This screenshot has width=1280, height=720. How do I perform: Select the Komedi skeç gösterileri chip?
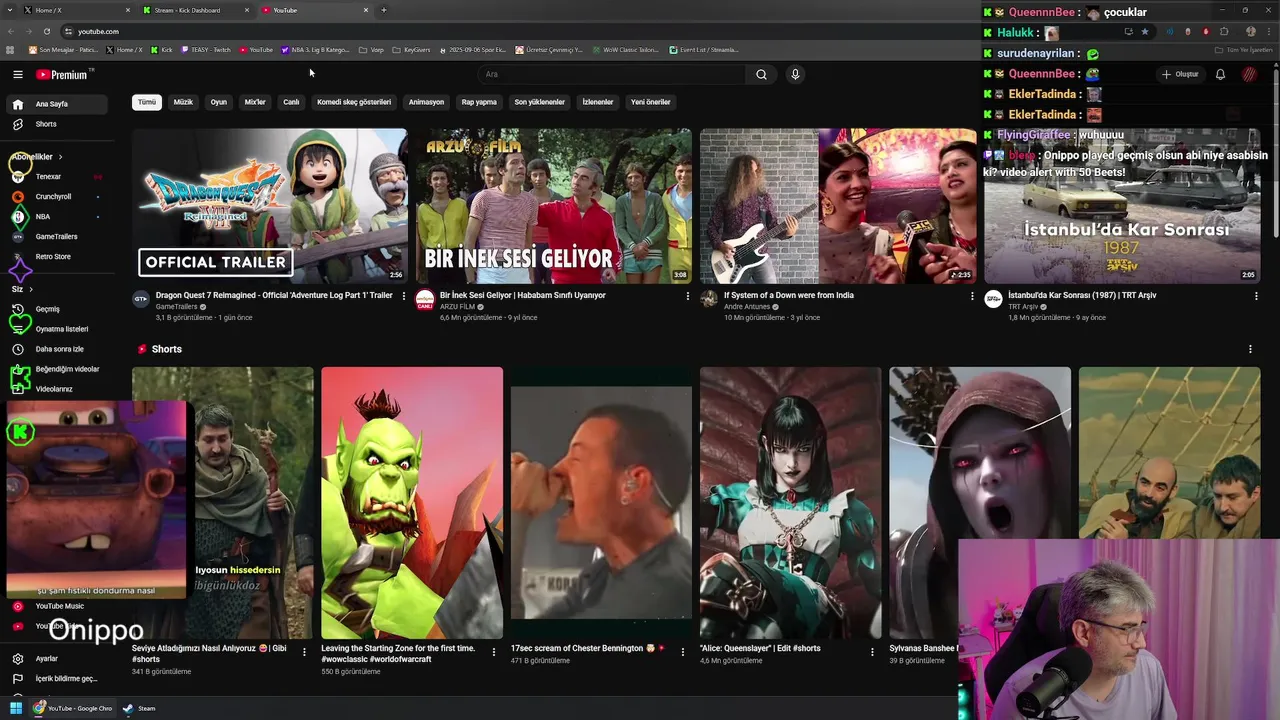354,102
